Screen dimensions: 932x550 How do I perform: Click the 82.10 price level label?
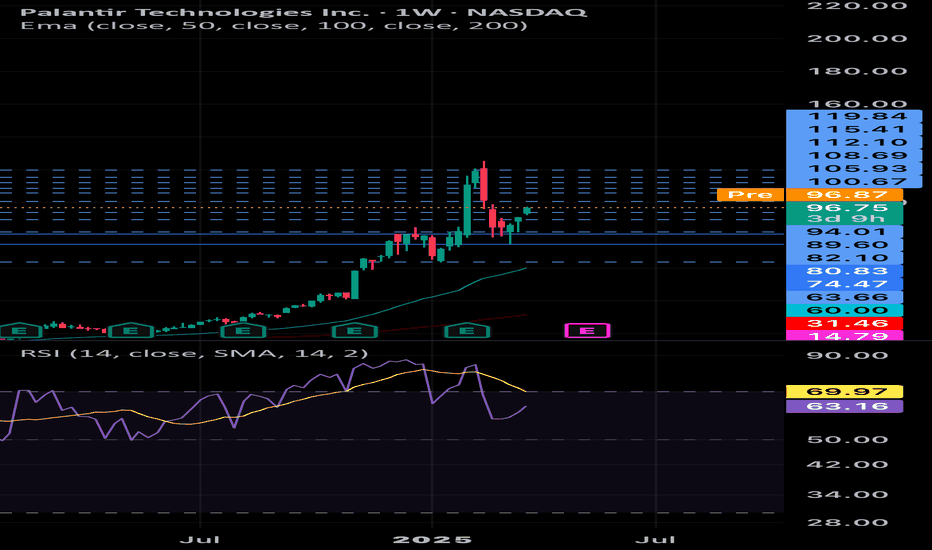pyautogui.click(x=844, y=258)
